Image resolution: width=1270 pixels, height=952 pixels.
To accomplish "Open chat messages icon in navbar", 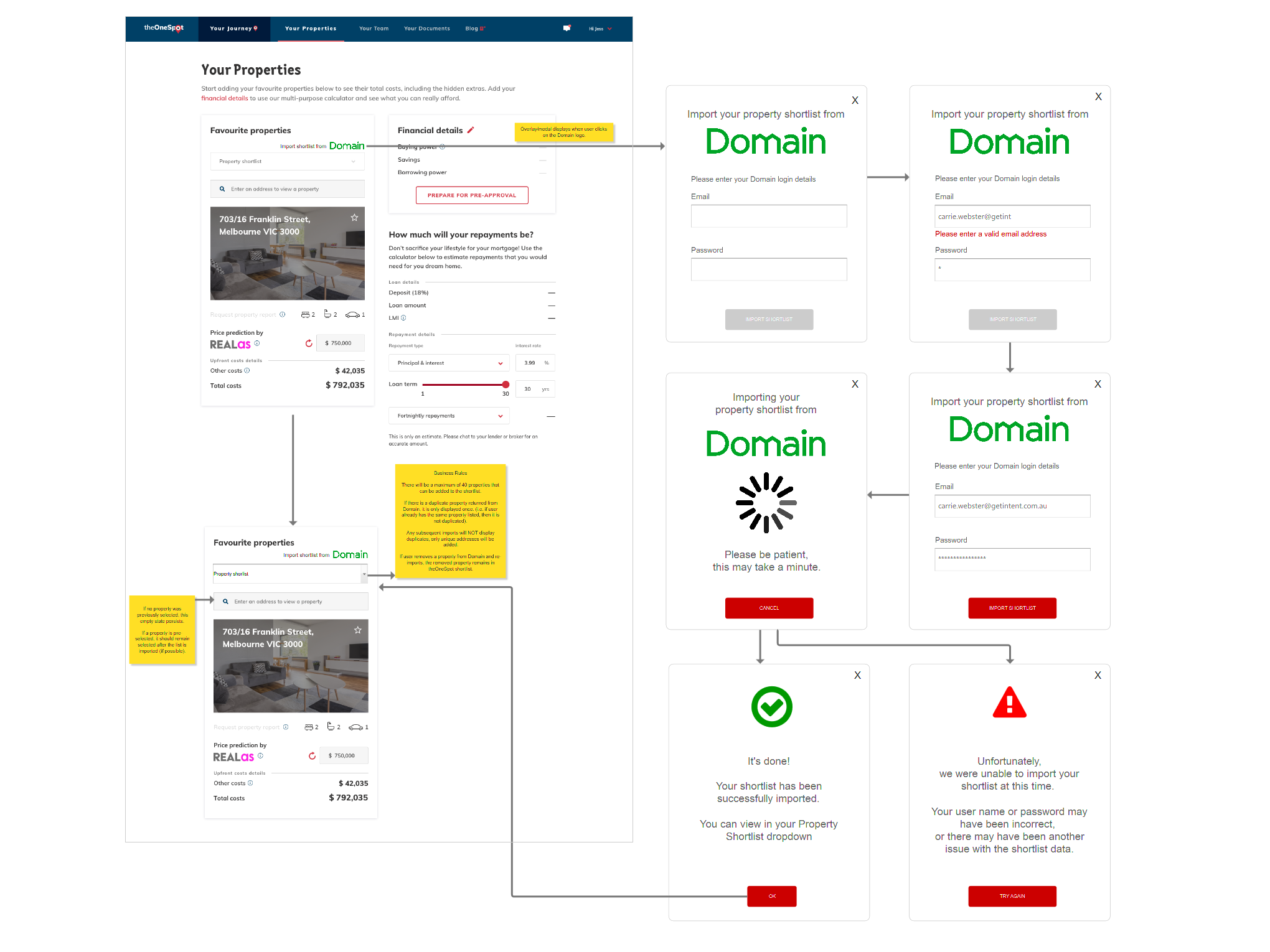I will tap(567, 28).
